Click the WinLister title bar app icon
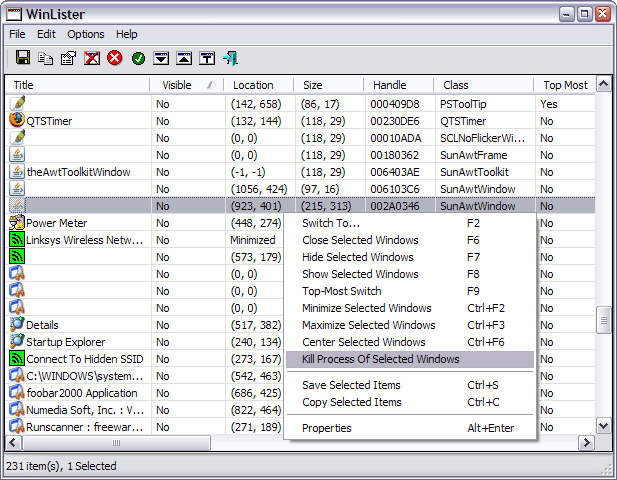The height and width of the screenshot is (480, 617). point(14,15)
